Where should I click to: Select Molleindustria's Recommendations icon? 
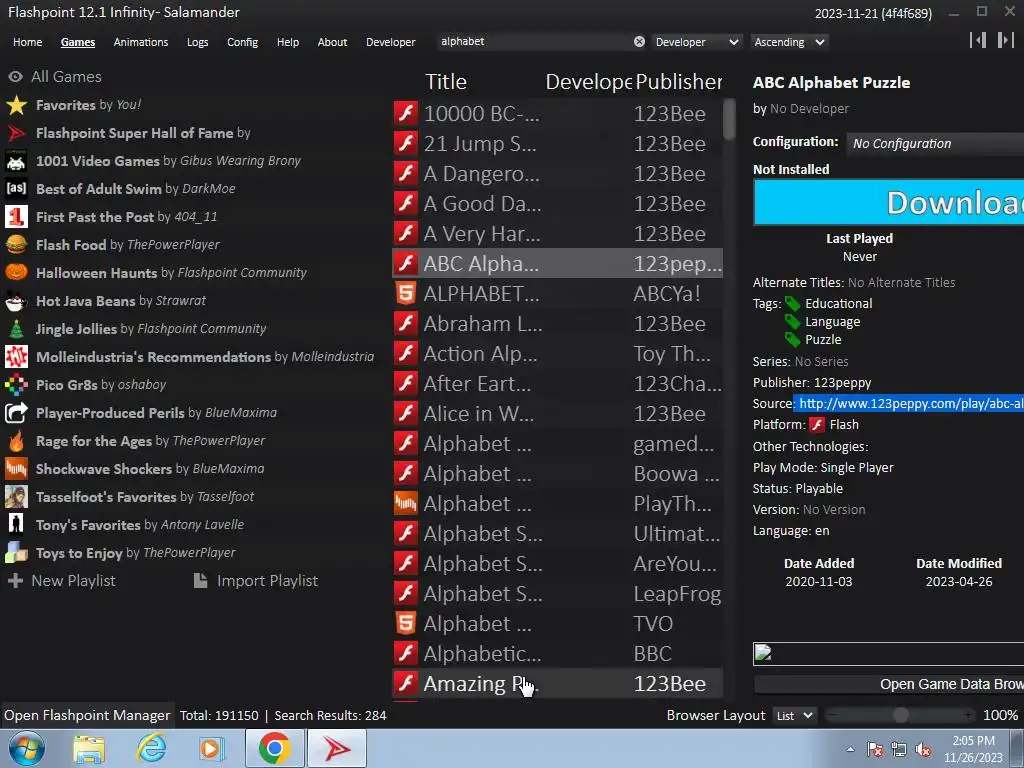16,357
